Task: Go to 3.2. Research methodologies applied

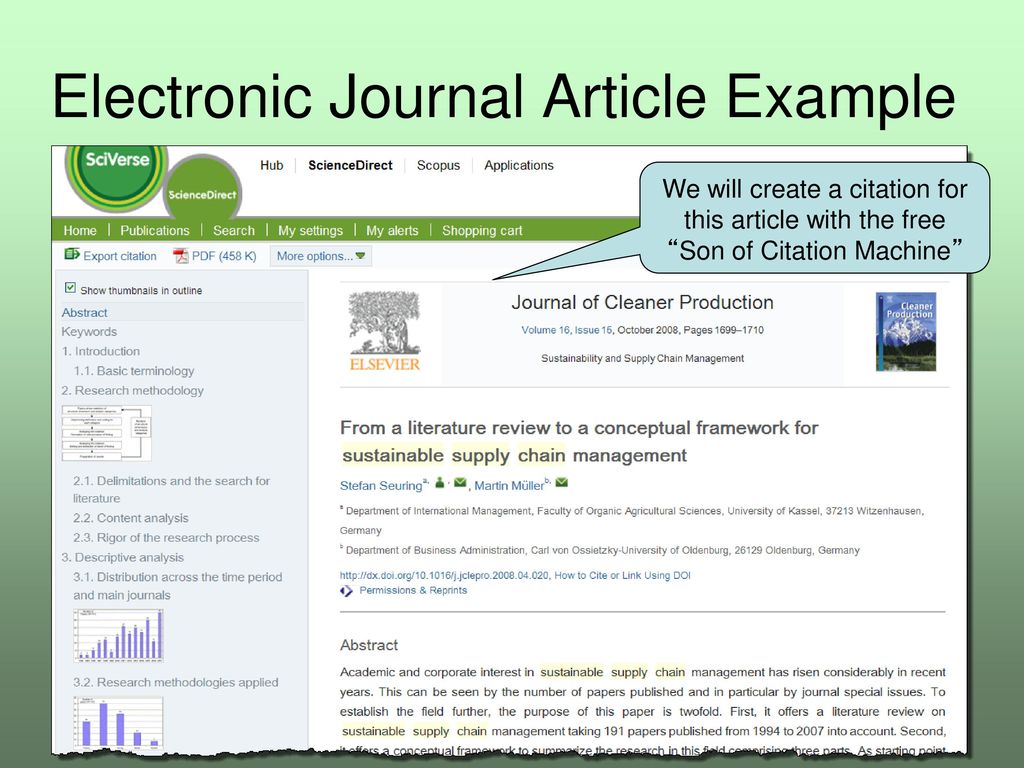Action: 176,682
